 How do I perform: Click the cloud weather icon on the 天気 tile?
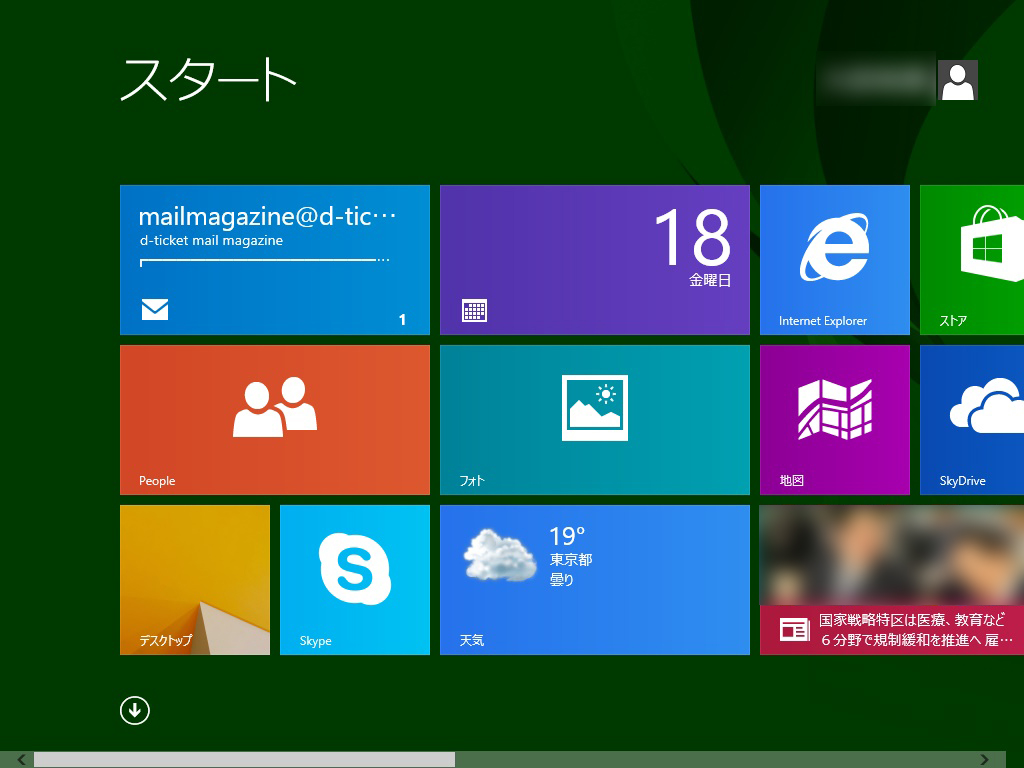coord(499,555)
